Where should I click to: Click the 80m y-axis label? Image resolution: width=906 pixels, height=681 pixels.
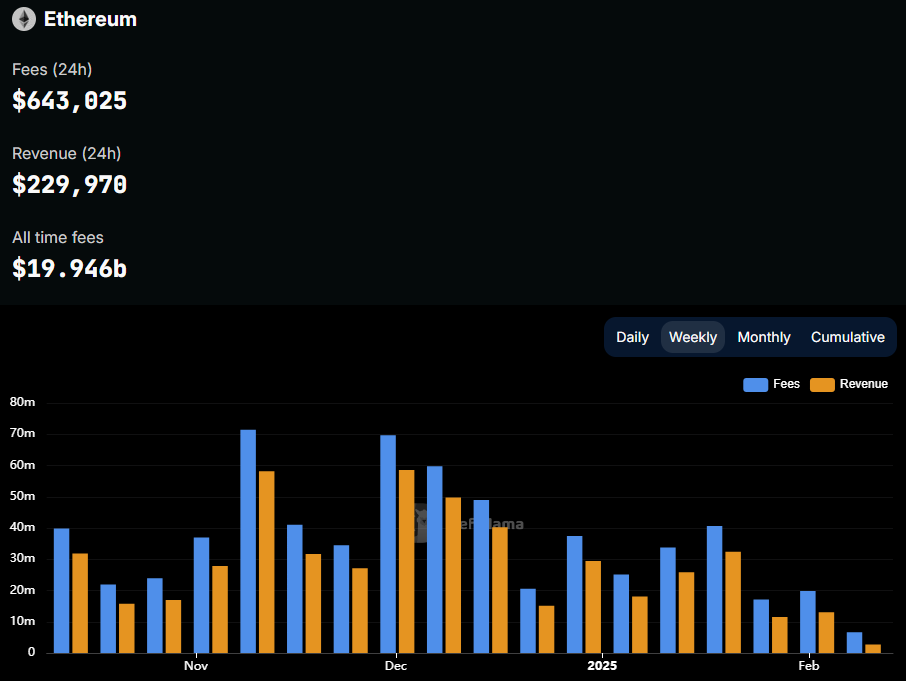pos(23,402)
